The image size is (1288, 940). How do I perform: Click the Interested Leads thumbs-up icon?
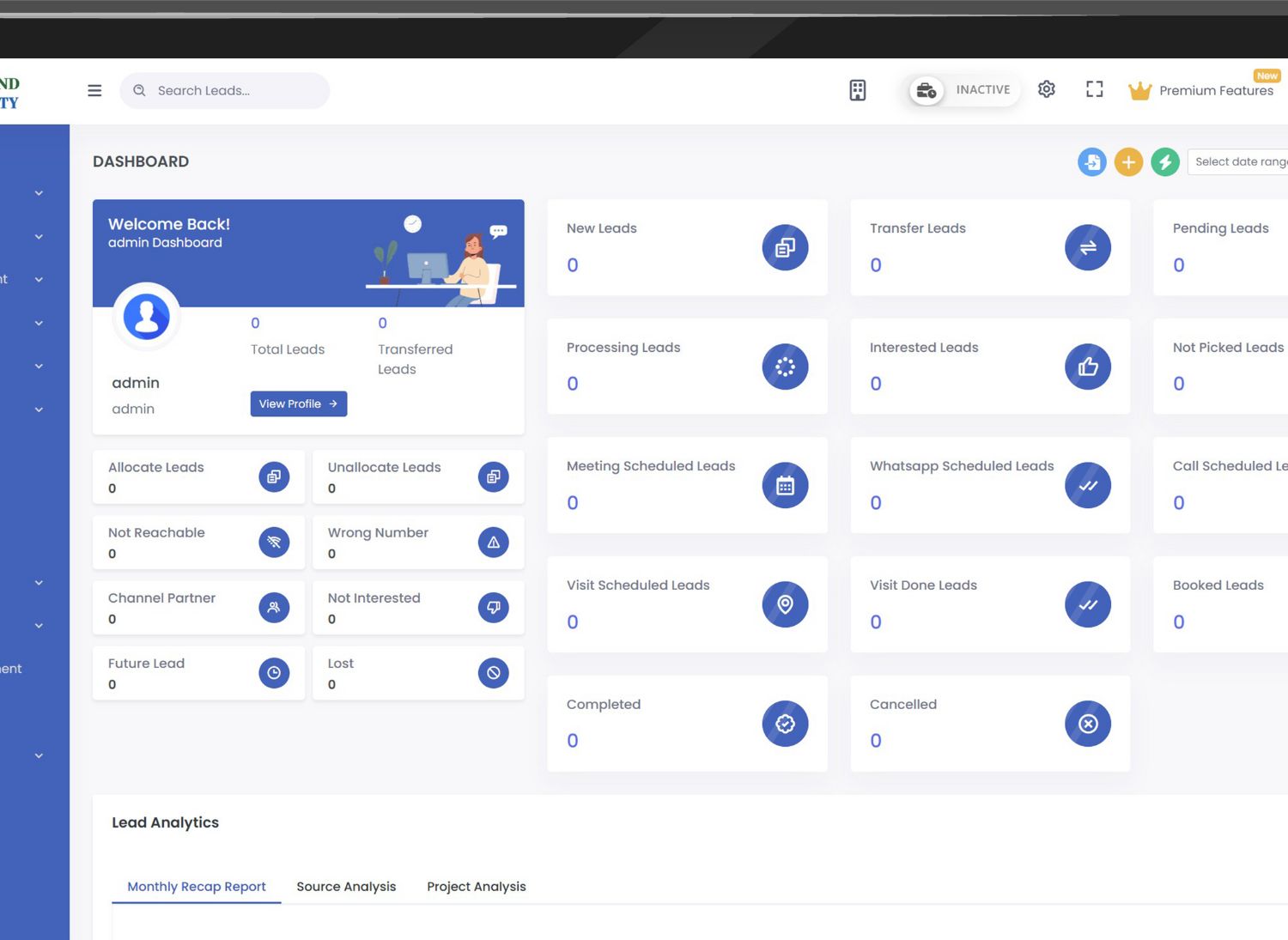click(x=1087, y=367)
